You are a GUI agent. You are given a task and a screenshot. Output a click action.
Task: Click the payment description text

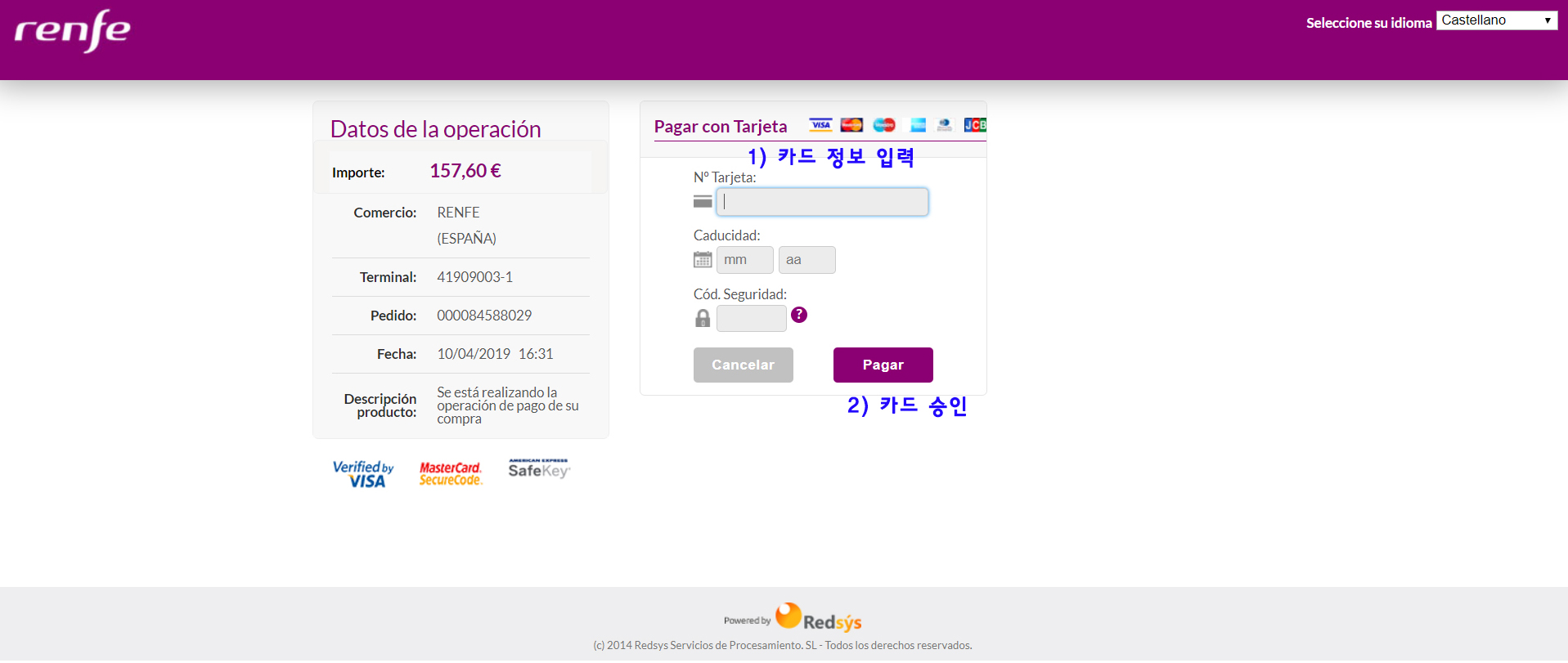[x=508, y=405]
